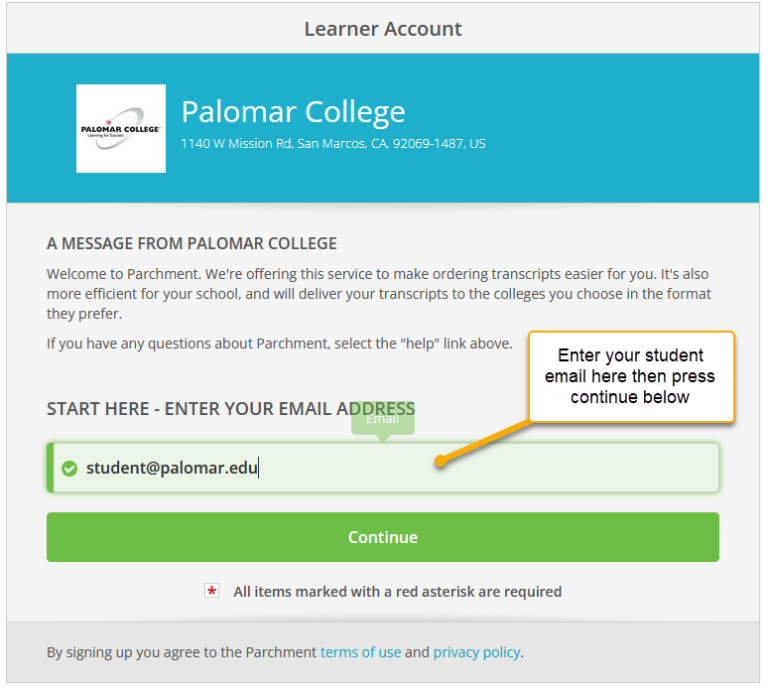Click the green Email tooltip label

(382, 420)
